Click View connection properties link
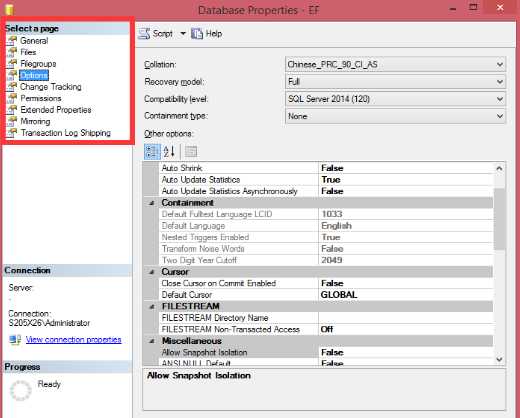The width and height of the screenshot is (520, 418). pyautogui.click(x=73, y=340)
